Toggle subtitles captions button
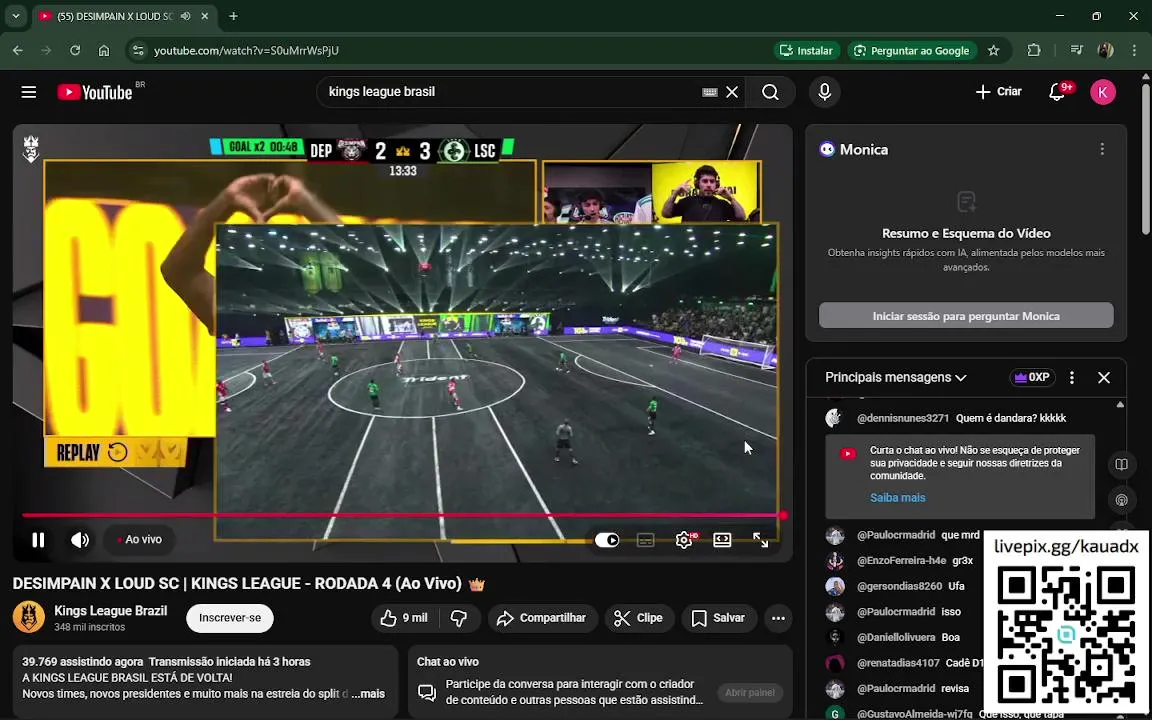This screenshot has width=1152, height=720. [x=645, y=540]
